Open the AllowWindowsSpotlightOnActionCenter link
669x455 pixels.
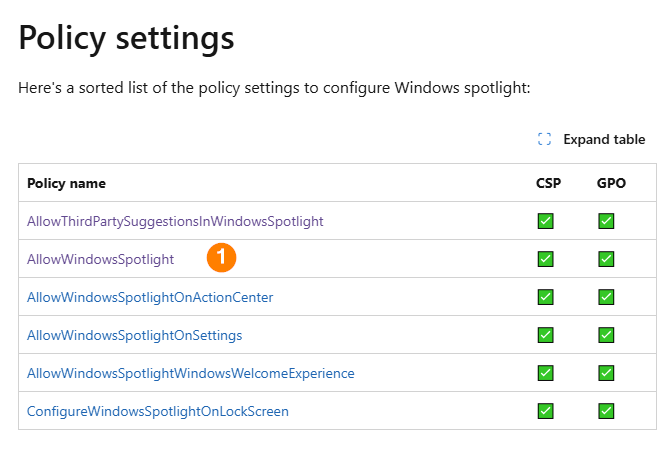click(150, 297)
